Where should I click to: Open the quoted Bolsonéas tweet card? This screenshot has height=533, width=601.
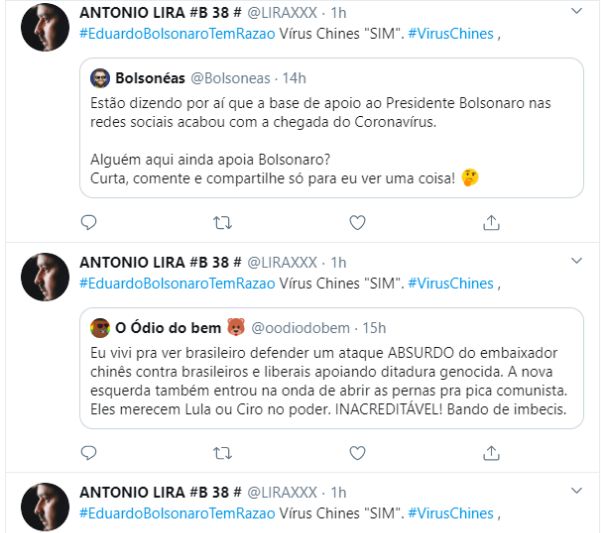(332, 128)
